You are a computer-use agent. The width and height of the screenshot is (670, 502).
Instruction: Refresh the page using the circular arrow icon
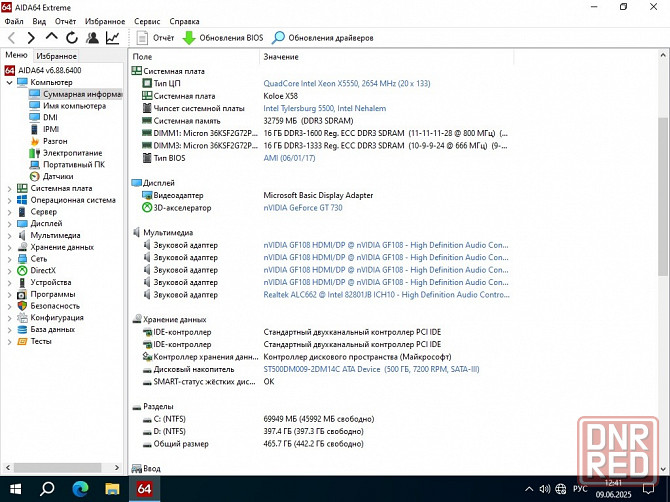point(72,38)
